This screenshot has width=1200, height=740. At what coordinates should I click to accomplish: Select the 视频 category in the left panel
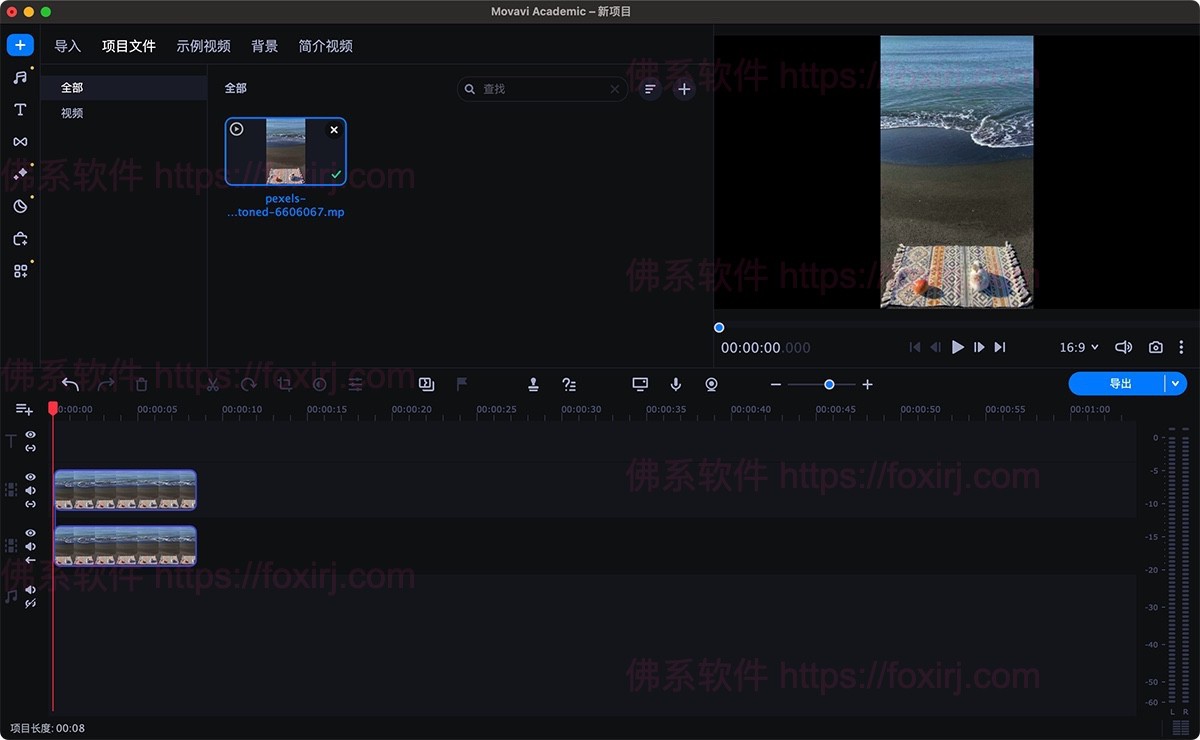(x=70, y=112)
